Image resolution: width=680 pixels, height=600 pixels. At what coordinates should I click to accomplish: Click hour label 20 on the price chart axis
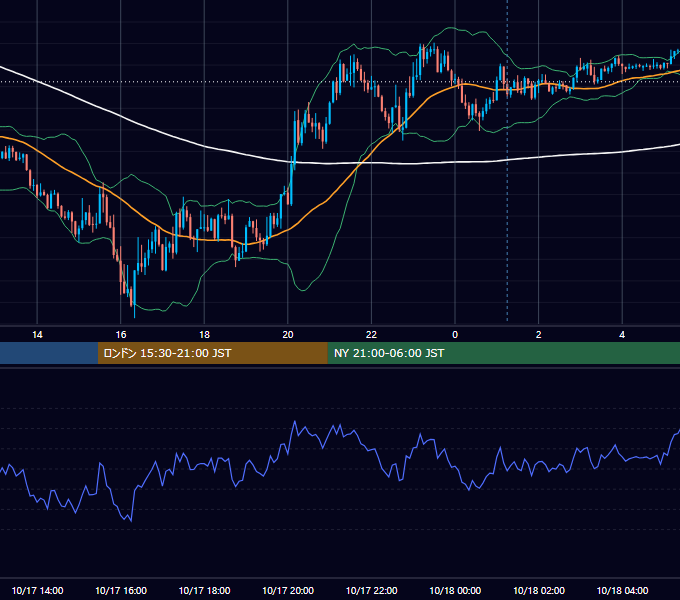click(x=288, y=335)
